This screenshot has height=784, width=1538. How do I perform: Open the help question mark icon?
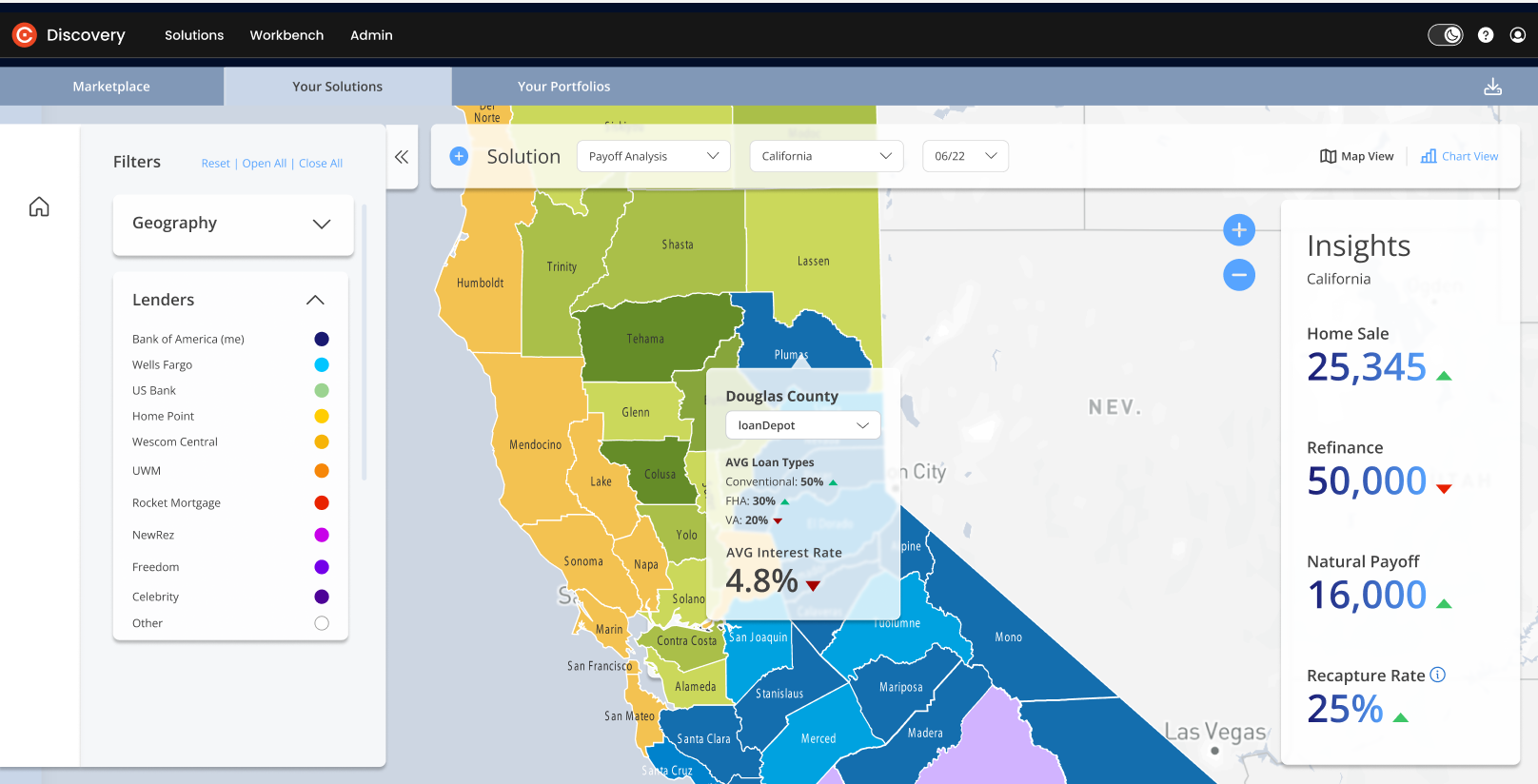[x=1485, y=35]
